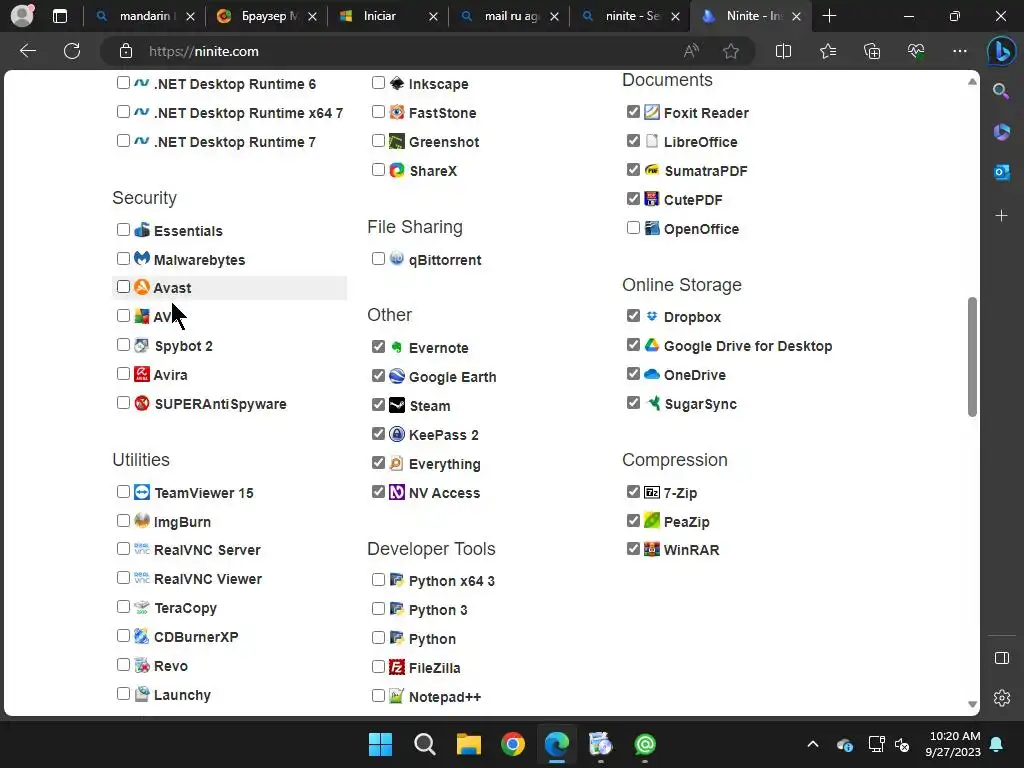Click the Google Drive for Desktop icon
This screenshot has height=768, width=1024.
tap(652, 345)
